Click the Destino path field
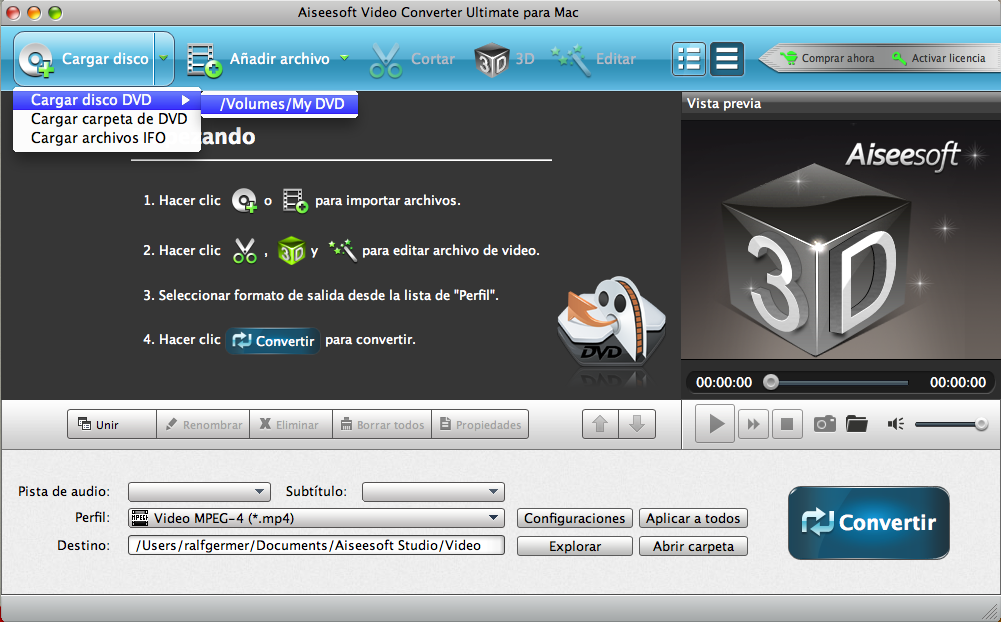 pyautogui.click(x=317, y=545)
